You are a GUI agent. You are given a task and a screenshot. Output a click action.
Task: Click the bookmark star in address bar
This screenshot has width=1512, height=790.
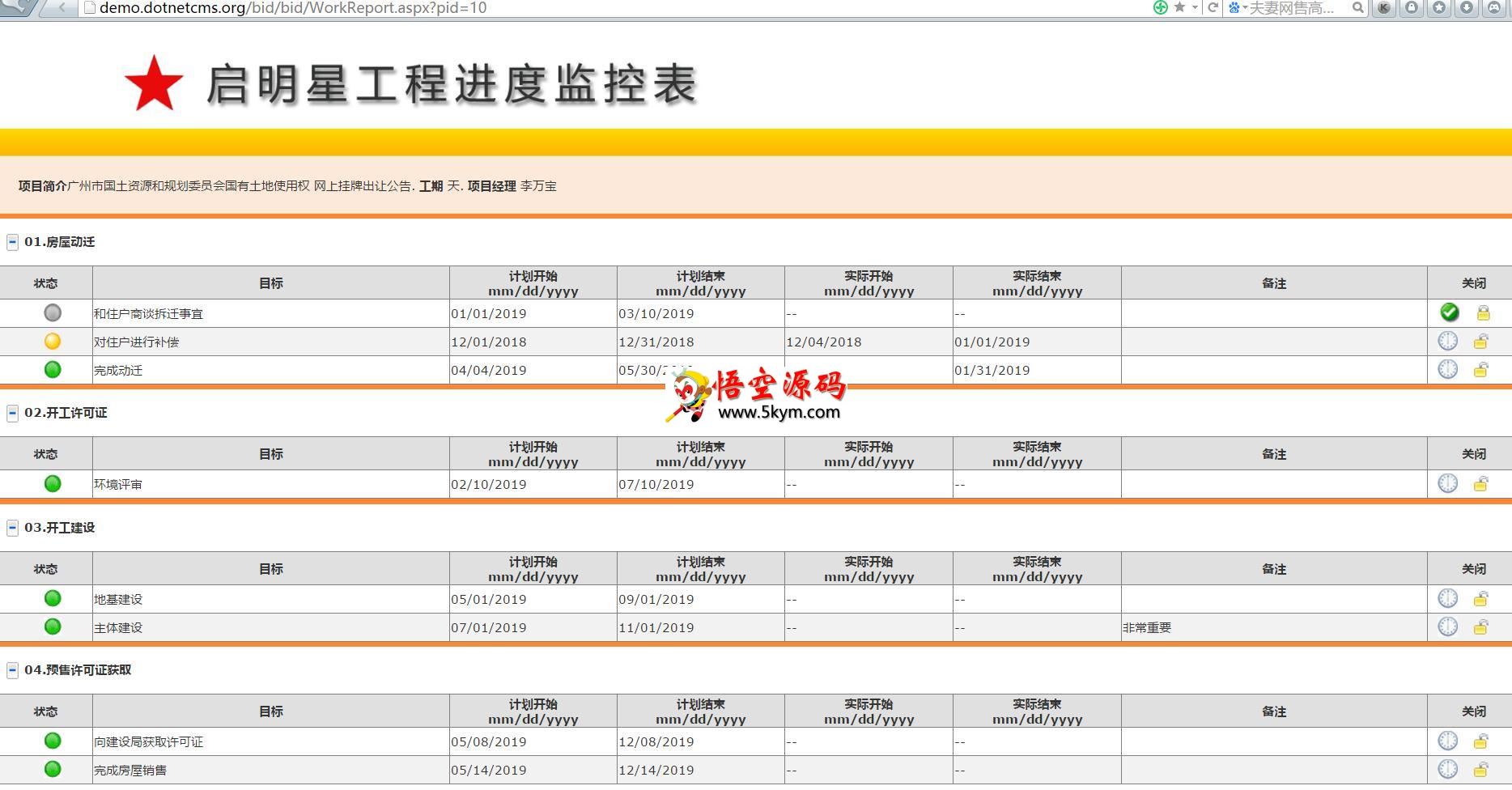coord(1179,7)
